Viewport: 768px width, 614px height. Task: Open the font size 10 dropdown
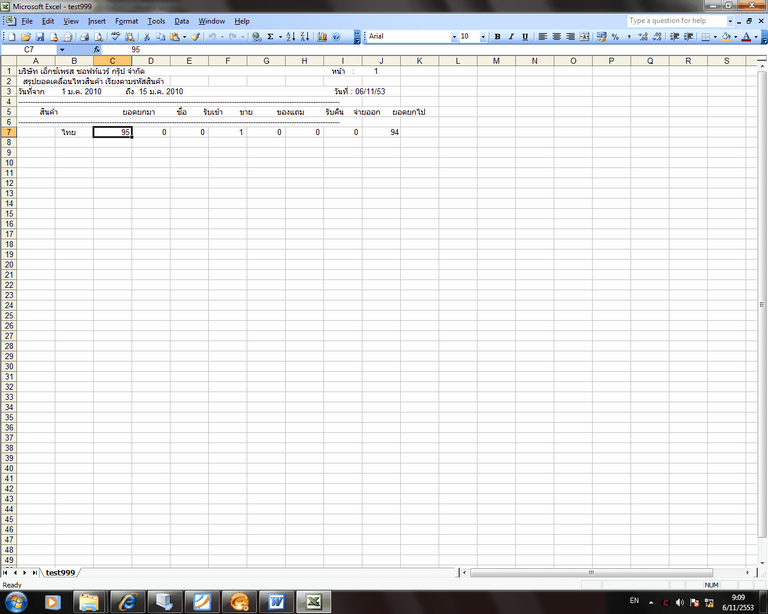[483, 37]
